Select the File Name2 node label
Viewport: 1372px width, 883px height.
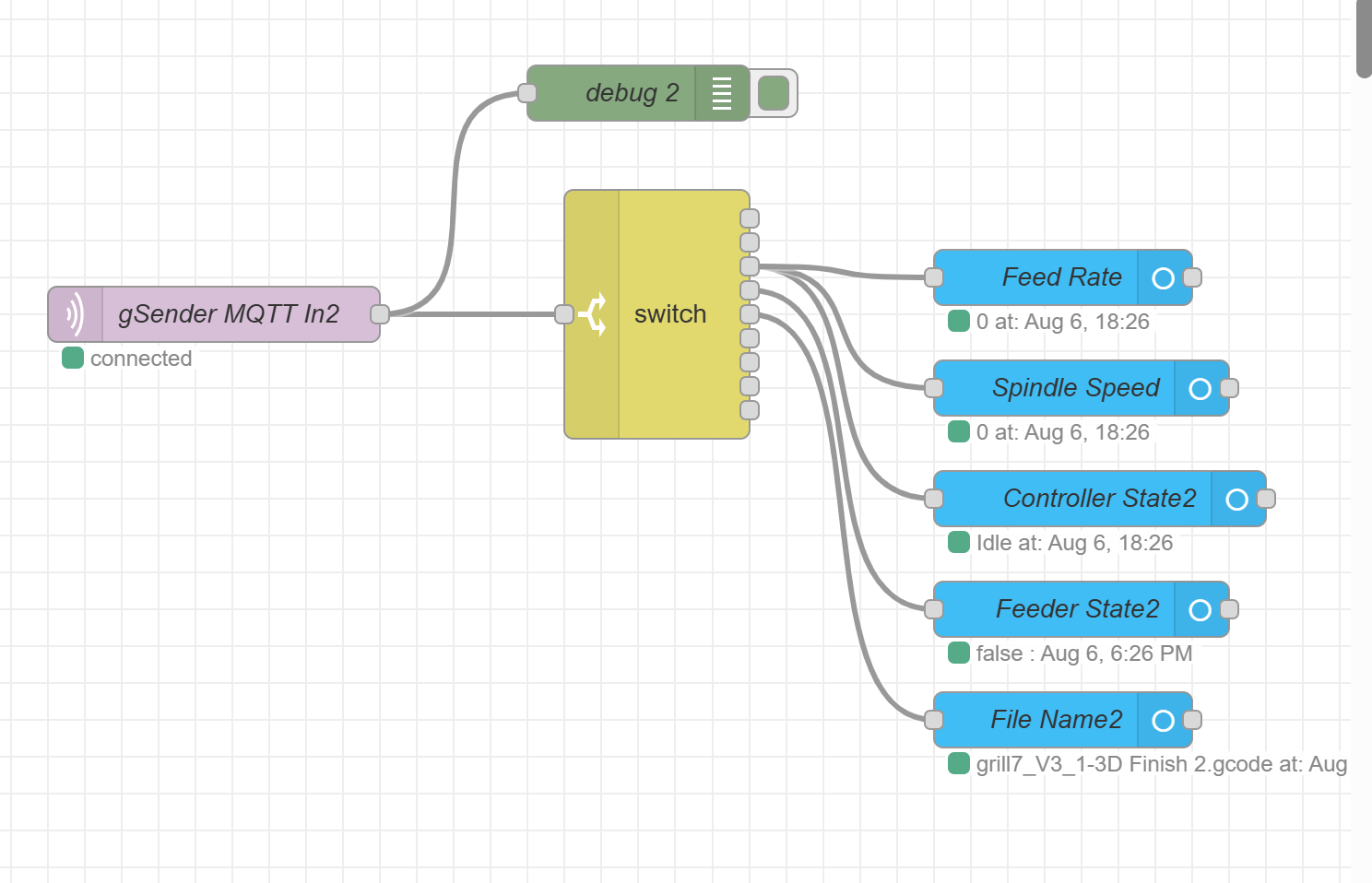(x=1057, y=720)
